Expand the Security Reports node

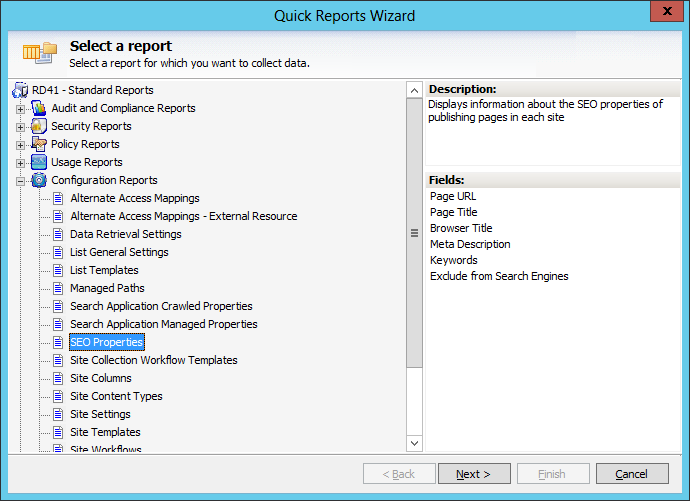pyautogui.click(x=20, y=127)
